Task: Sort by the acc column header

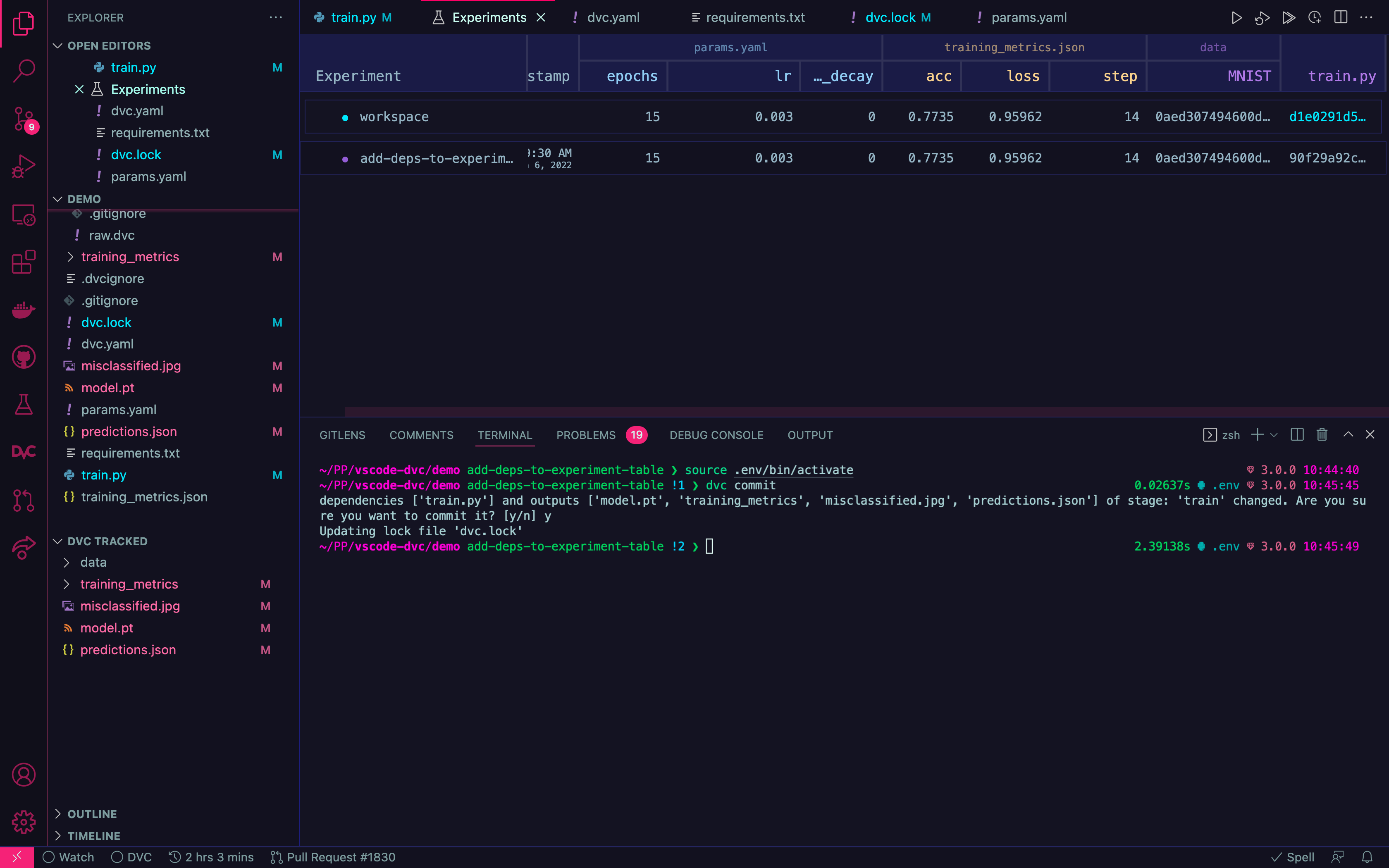Action: [x=938, y=76]
